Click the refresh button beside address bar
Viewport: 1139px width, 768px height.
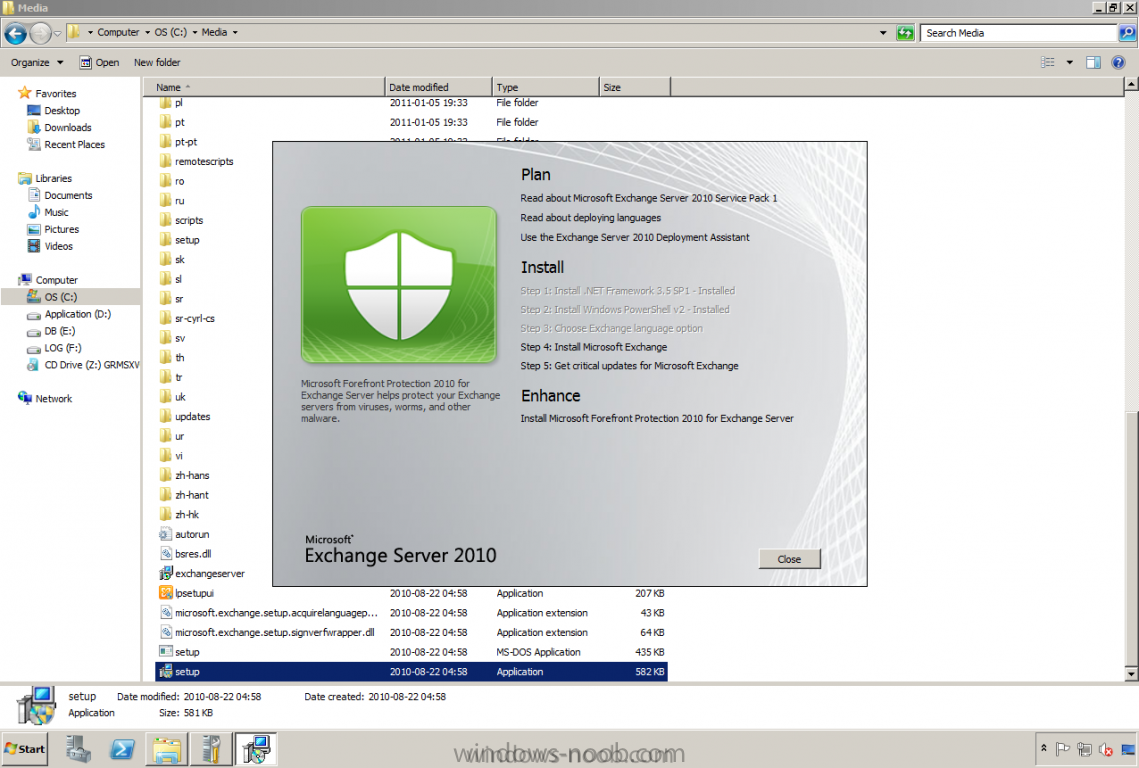tap(905, 33)
